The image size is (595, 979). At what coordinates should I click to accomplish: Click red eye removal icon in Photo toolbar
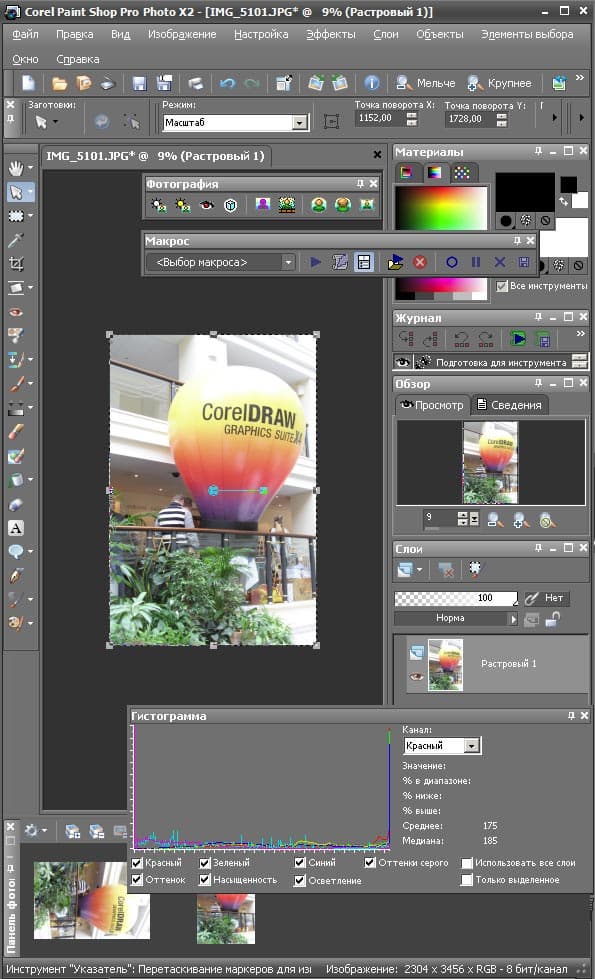(x=207, y=205)
